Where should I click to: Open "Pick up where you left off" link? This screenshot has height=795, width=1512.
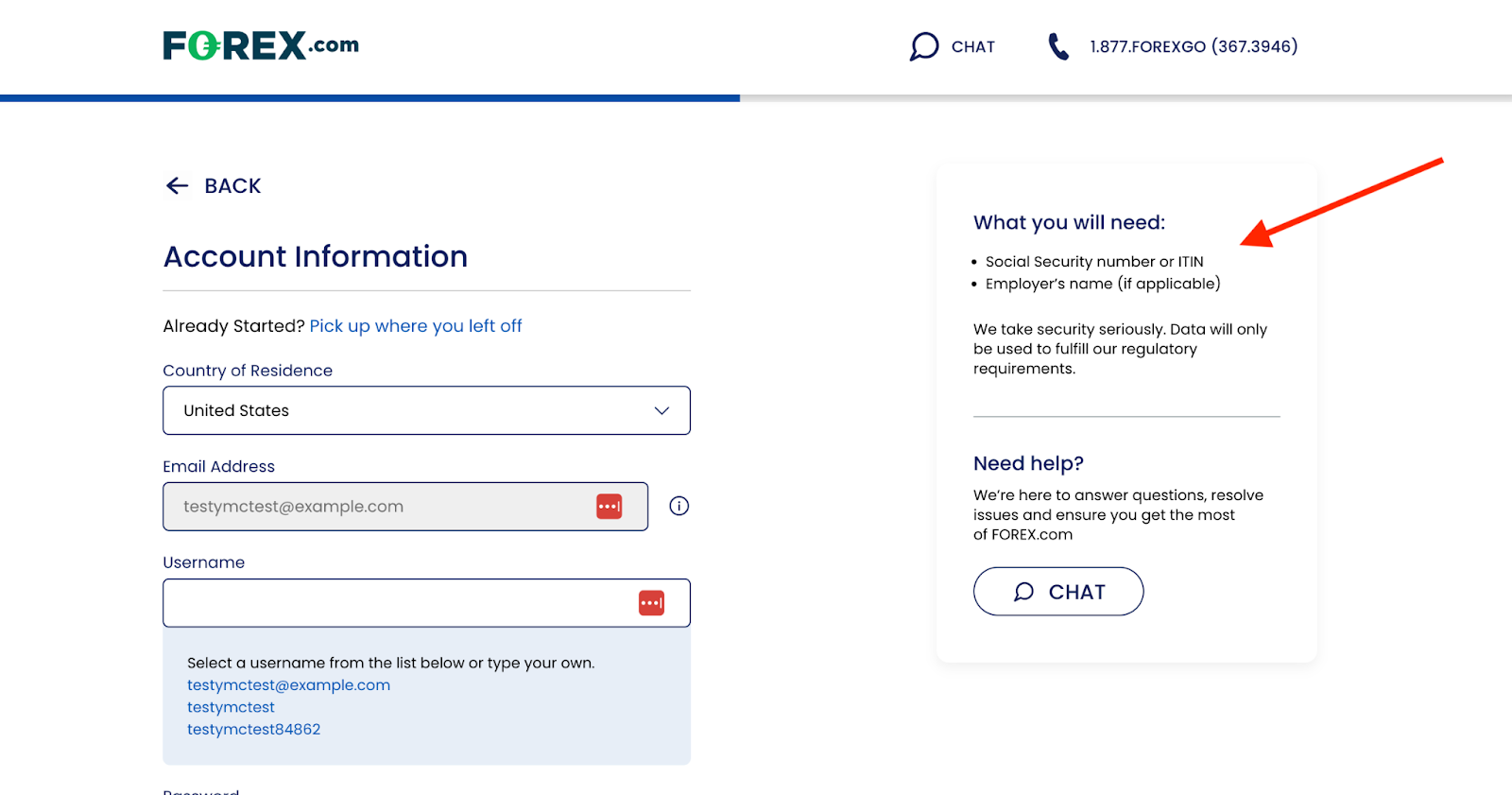[416, 326]
